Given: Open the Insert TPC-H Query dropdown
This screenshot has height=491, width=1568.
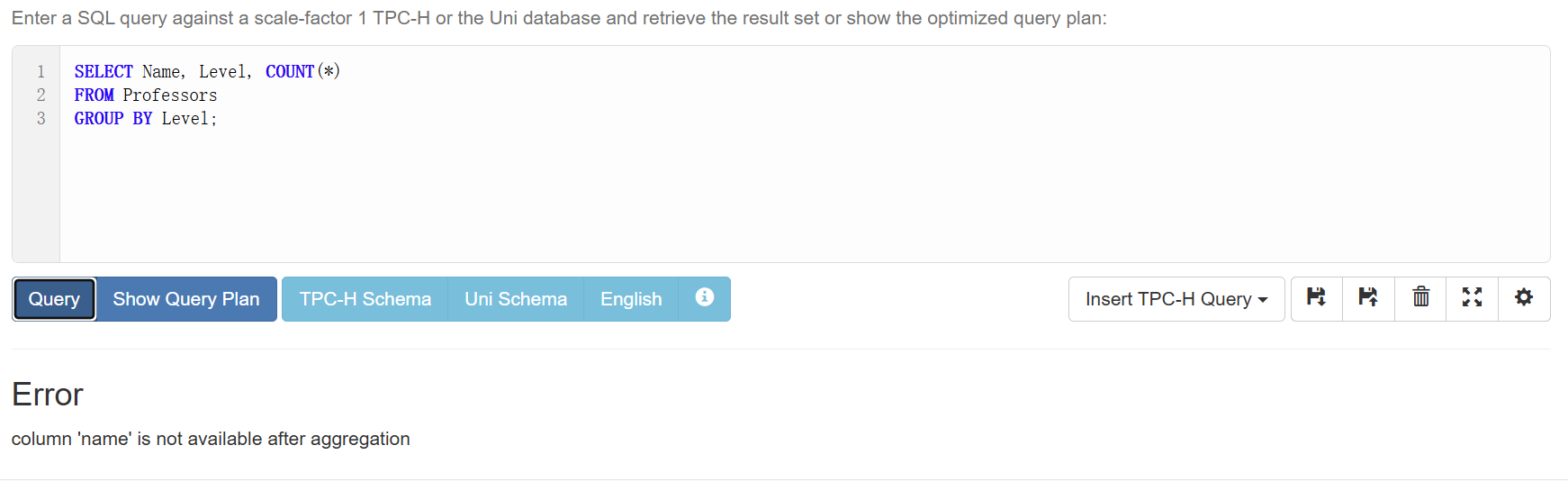Looking at the screenshot, I should pyautogui.click(x=1176, y=299).
